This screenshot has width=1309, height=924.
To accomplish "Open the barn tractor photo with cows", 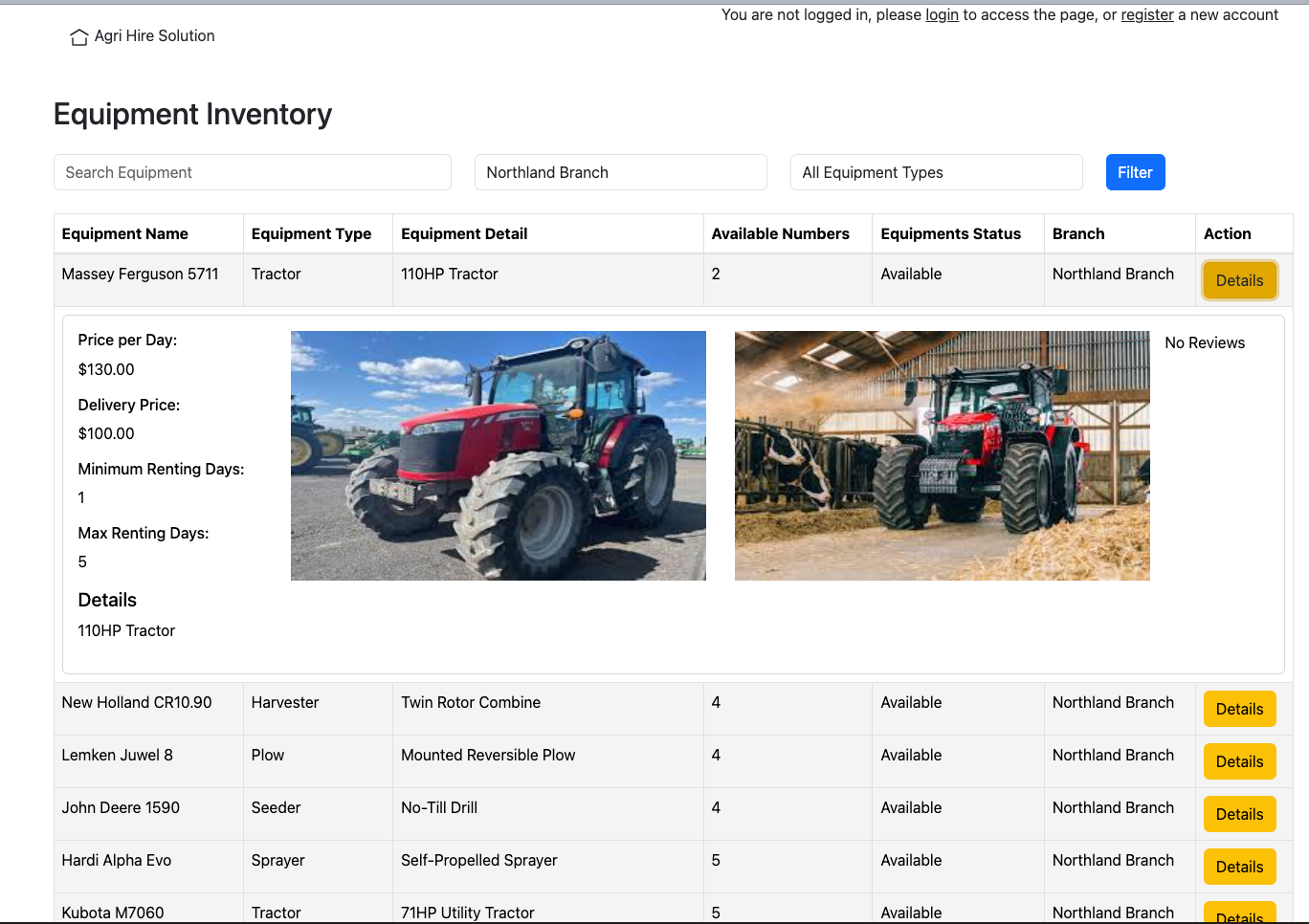I will [x=942, y=455].
